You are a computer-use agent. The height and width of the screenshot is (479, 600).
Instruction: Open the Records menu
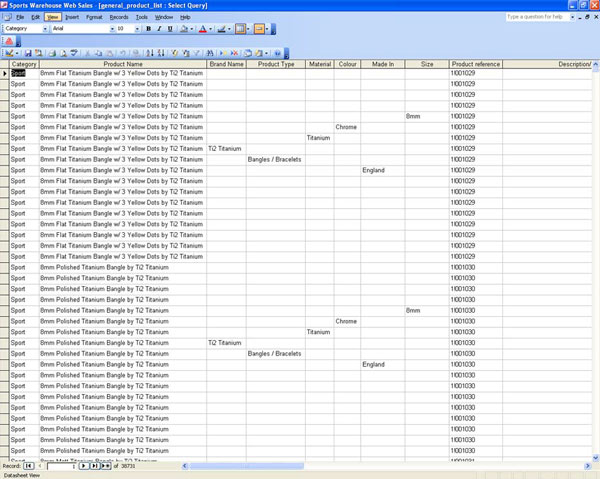coord(118,17)
